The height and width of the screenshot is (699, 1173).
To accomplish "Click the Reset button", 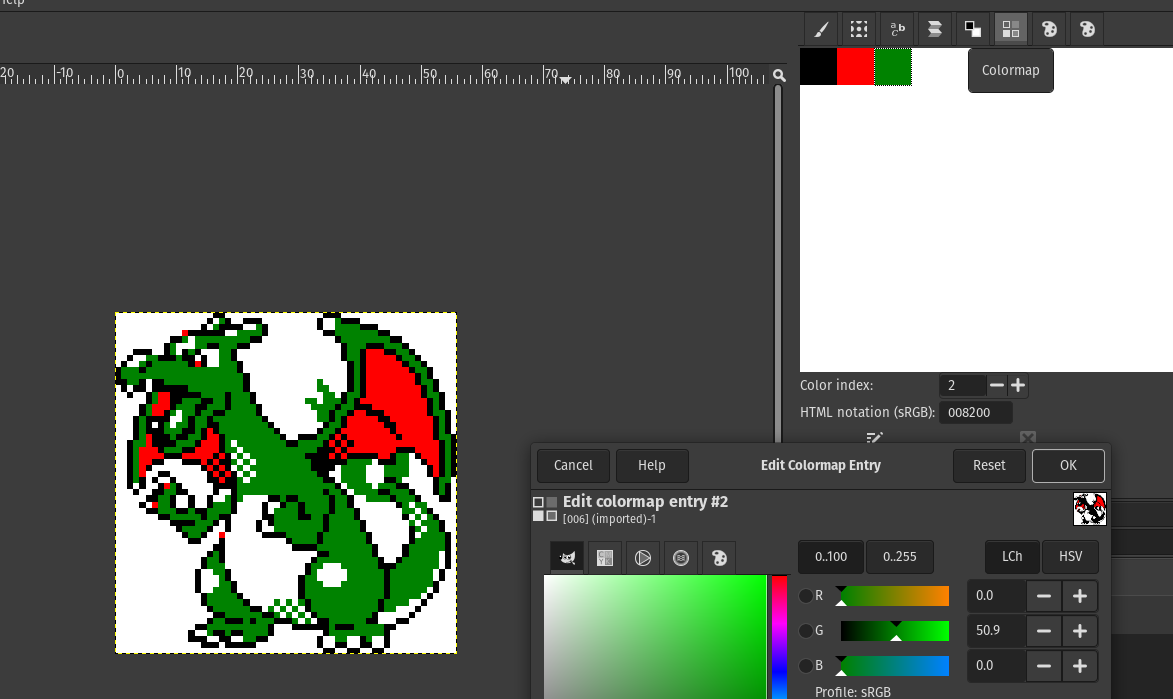I will [x=989, y=466].
